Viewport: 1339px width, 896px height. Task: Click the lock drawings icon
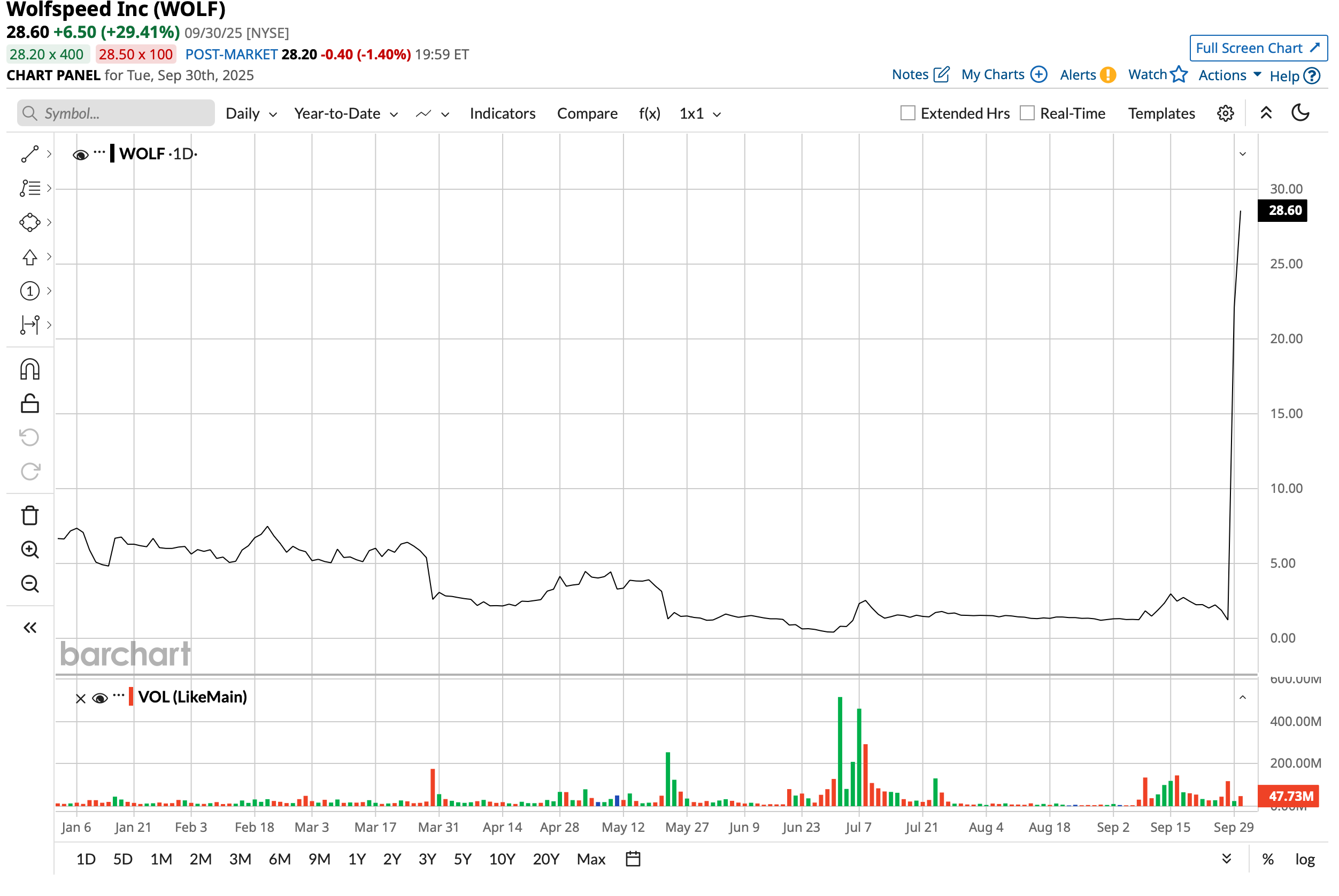[x=30, y=404]
